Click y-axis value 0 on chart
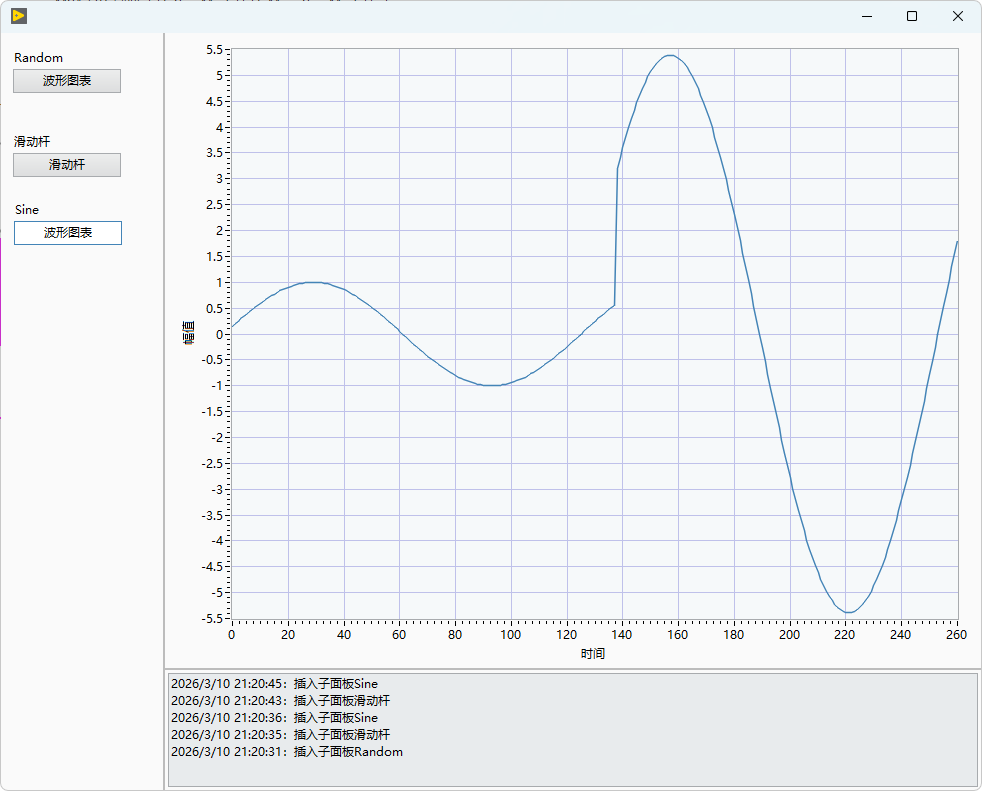 click(219, 334)
